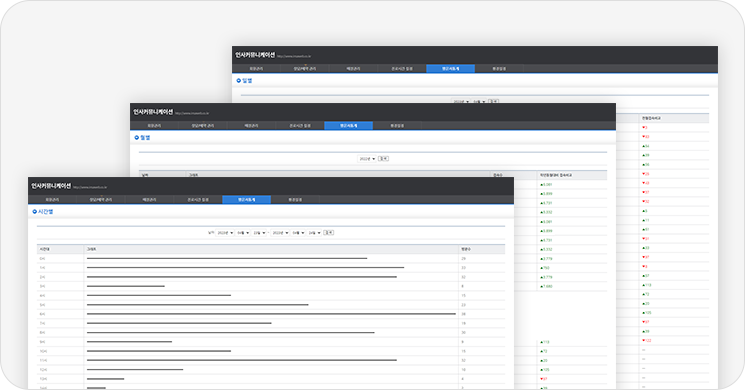Image resolution: width=745 pixels, height=390 pixels.
Task: Open the end day dropdown in 시간별 window
Action: (x=315, y=233)
